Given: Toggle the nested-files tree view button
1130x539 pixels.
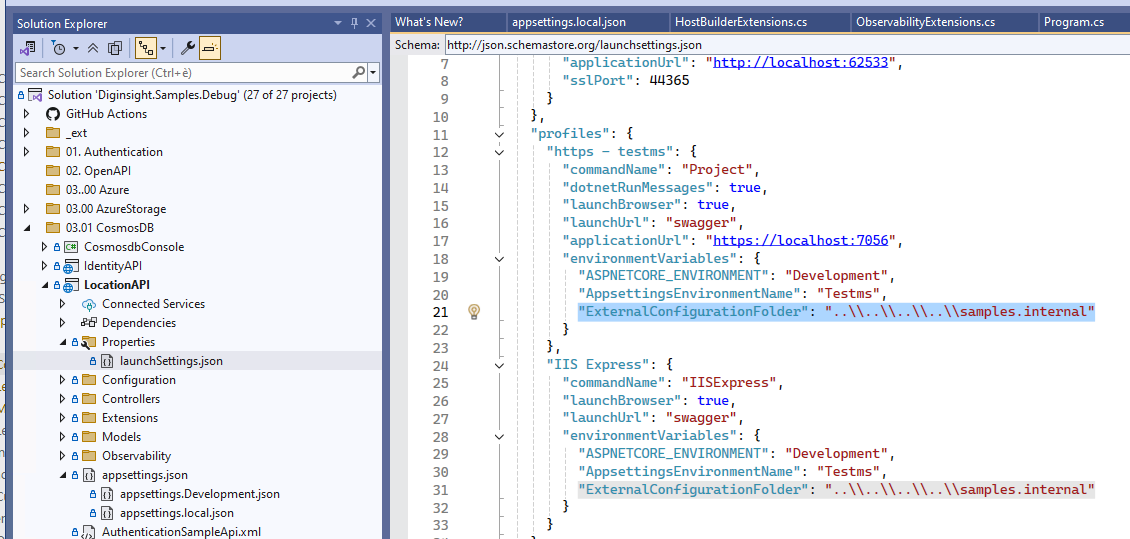Looking at the screenshot, I should 146,47.
